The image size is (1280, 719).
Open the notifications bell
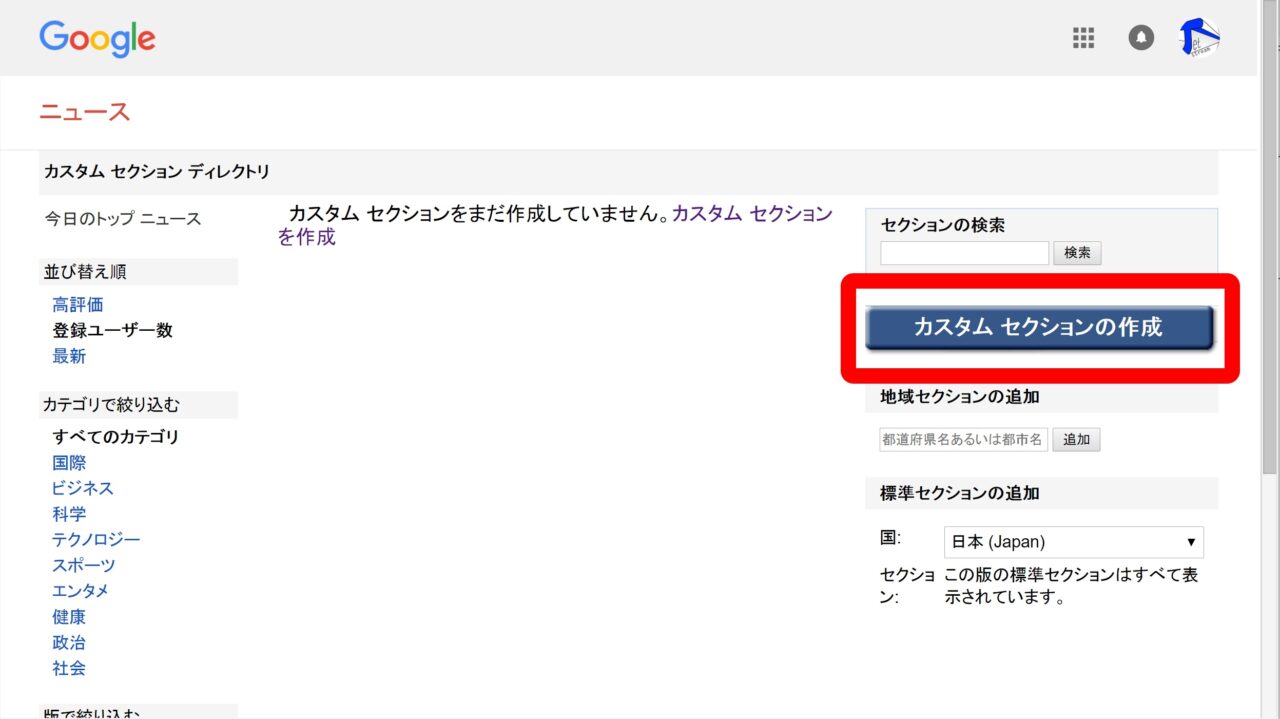[1141, 38]
